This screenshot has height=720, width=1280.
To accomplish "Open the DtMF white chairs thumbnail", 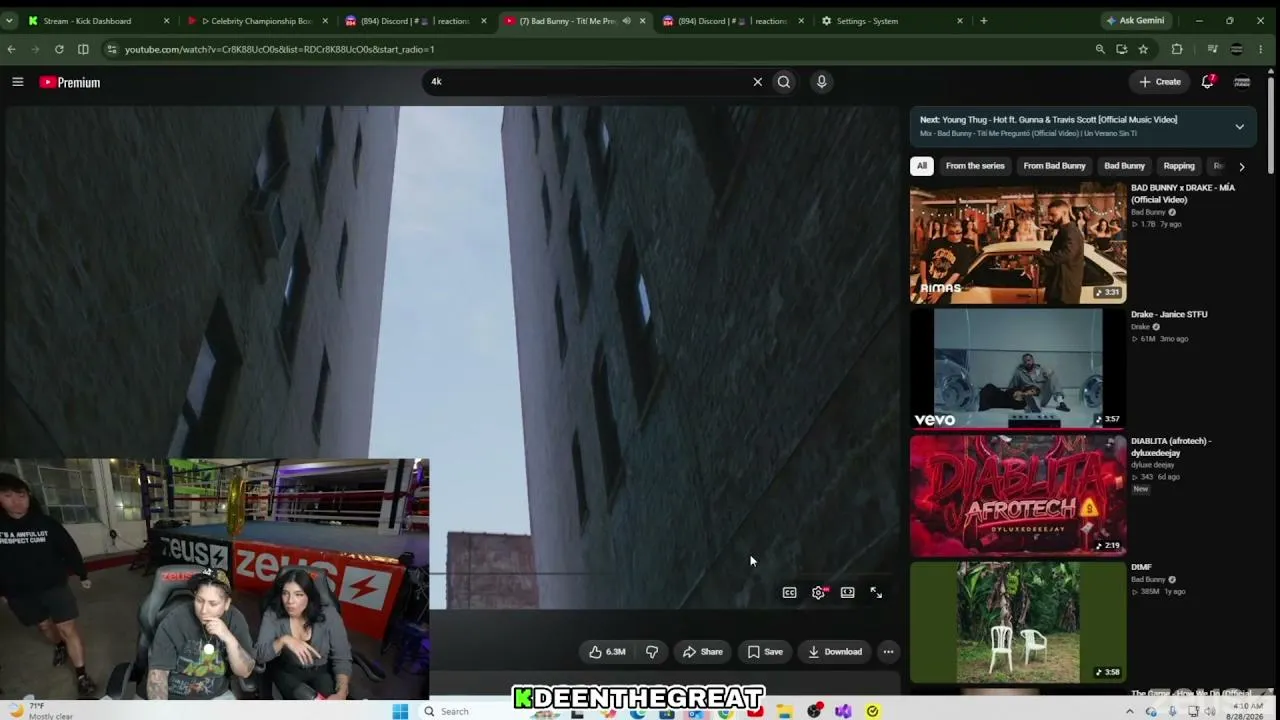I will pyautogui.click(x=1018, y=622).
